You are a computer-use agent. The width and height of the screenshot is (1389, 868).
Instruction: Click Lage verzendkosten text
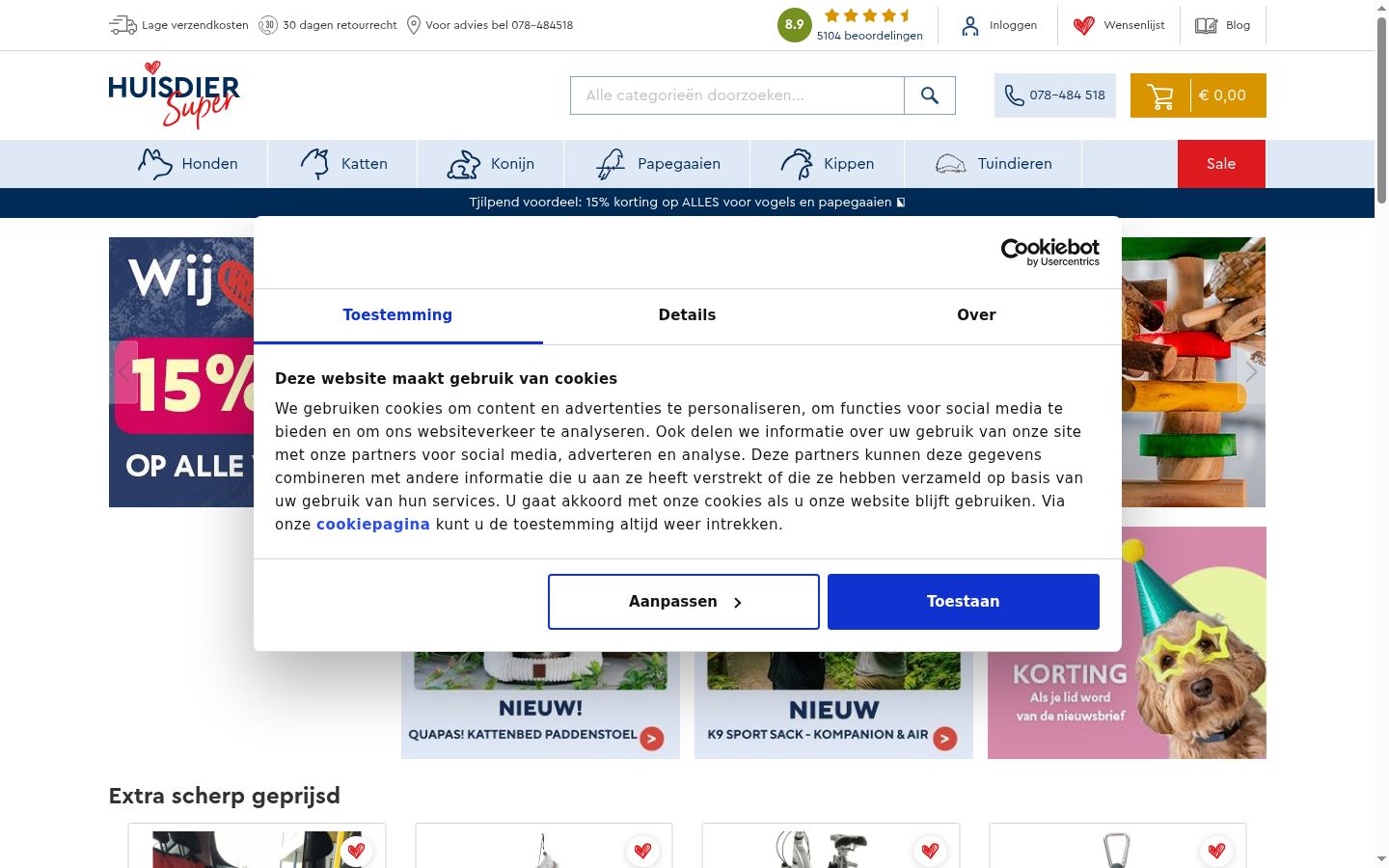coord(195,25)
